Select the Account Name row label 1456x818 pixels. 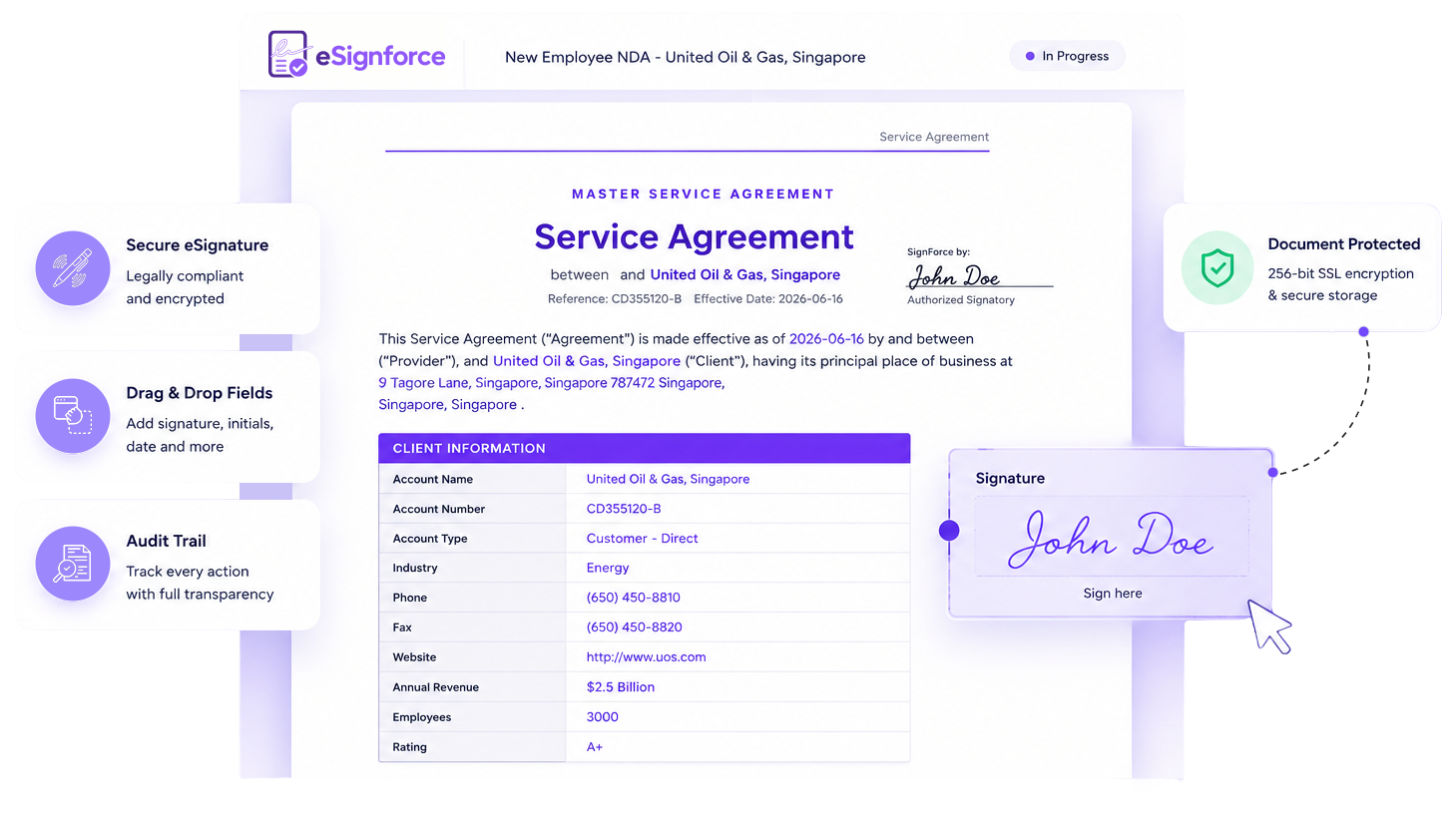[433, 480]
